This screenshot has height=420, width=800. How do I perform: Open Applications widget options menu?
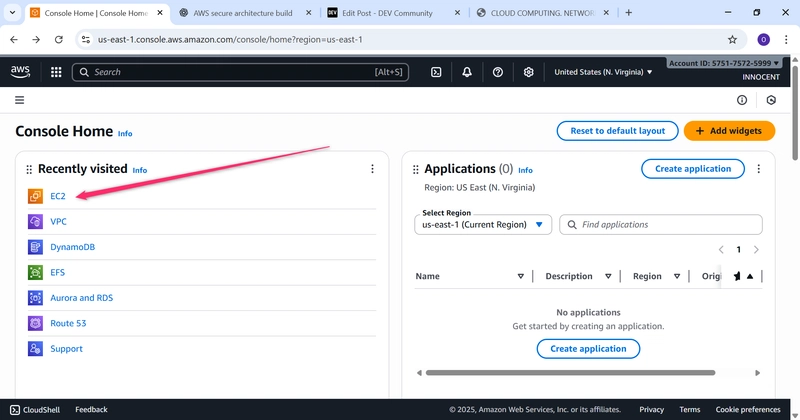(759, 169)
